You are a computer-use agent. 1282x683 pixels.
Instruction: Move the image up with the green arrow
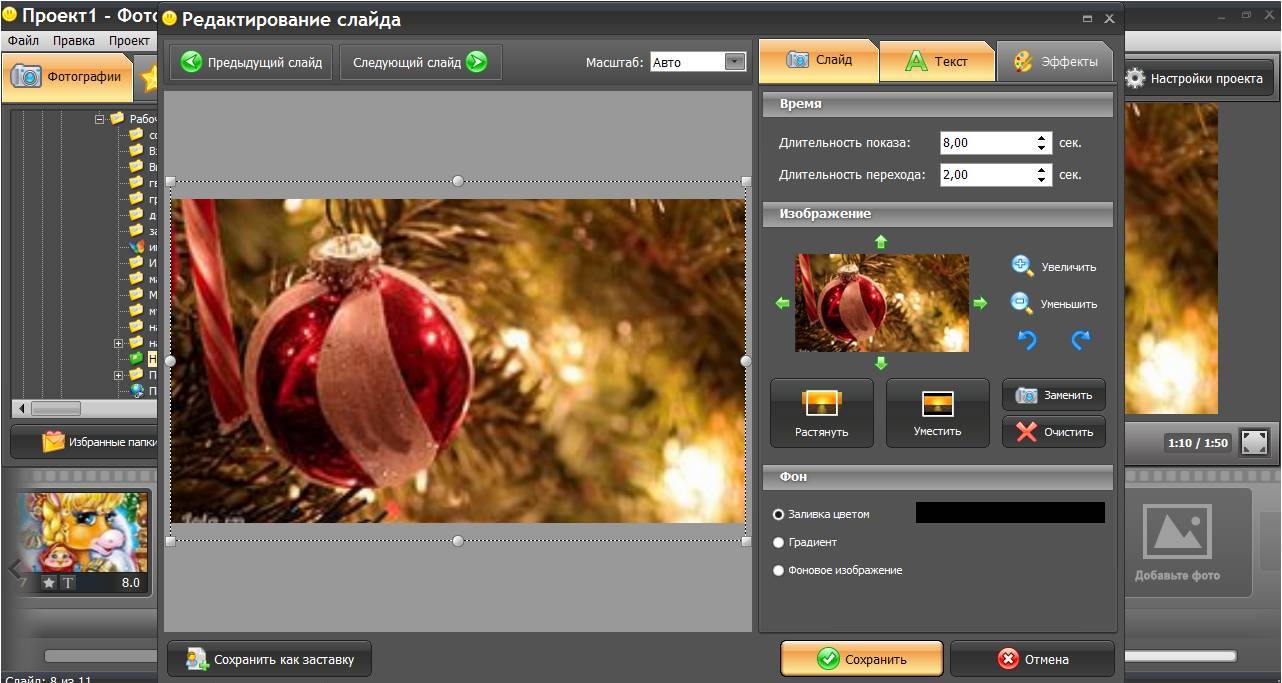click(881, 241)
